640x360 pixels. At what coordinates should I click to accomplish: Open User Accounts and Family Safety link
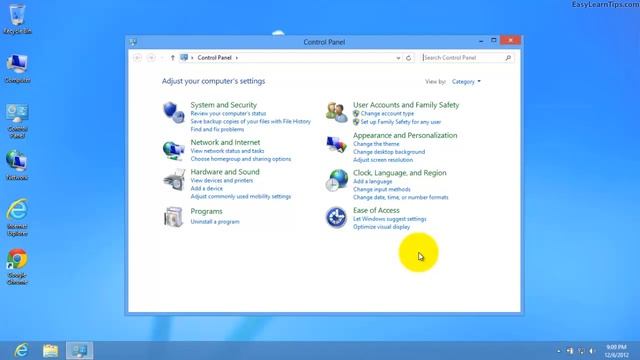click(406, 105)
